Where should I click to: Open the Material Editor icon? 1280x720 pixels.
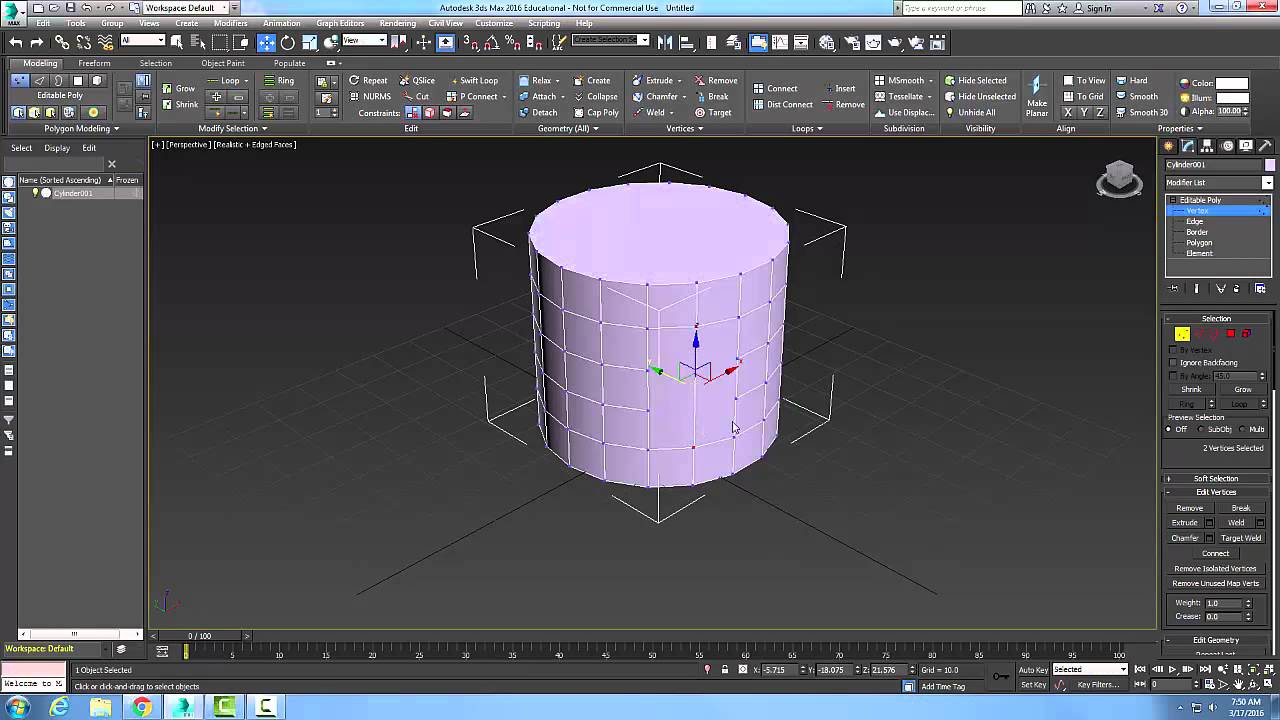(827, 42)
